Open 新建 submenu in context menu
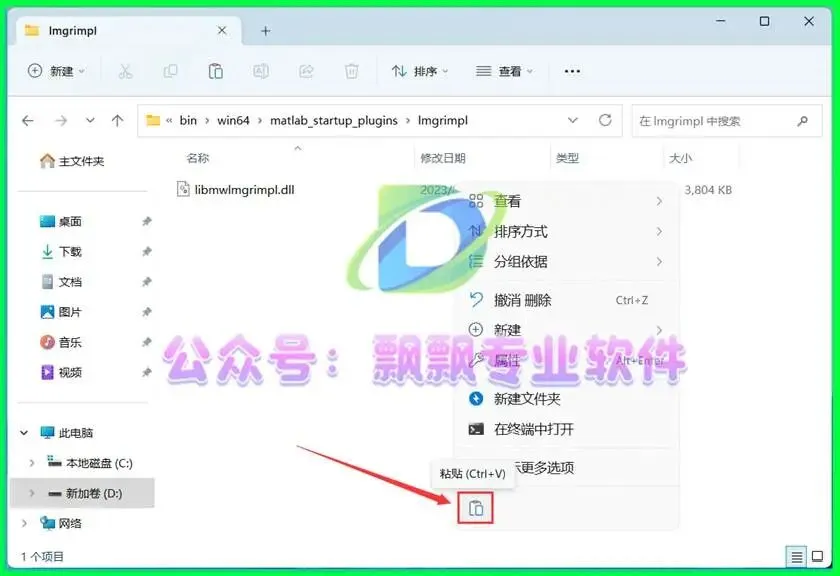840x576 pixels. coord(566,330)
